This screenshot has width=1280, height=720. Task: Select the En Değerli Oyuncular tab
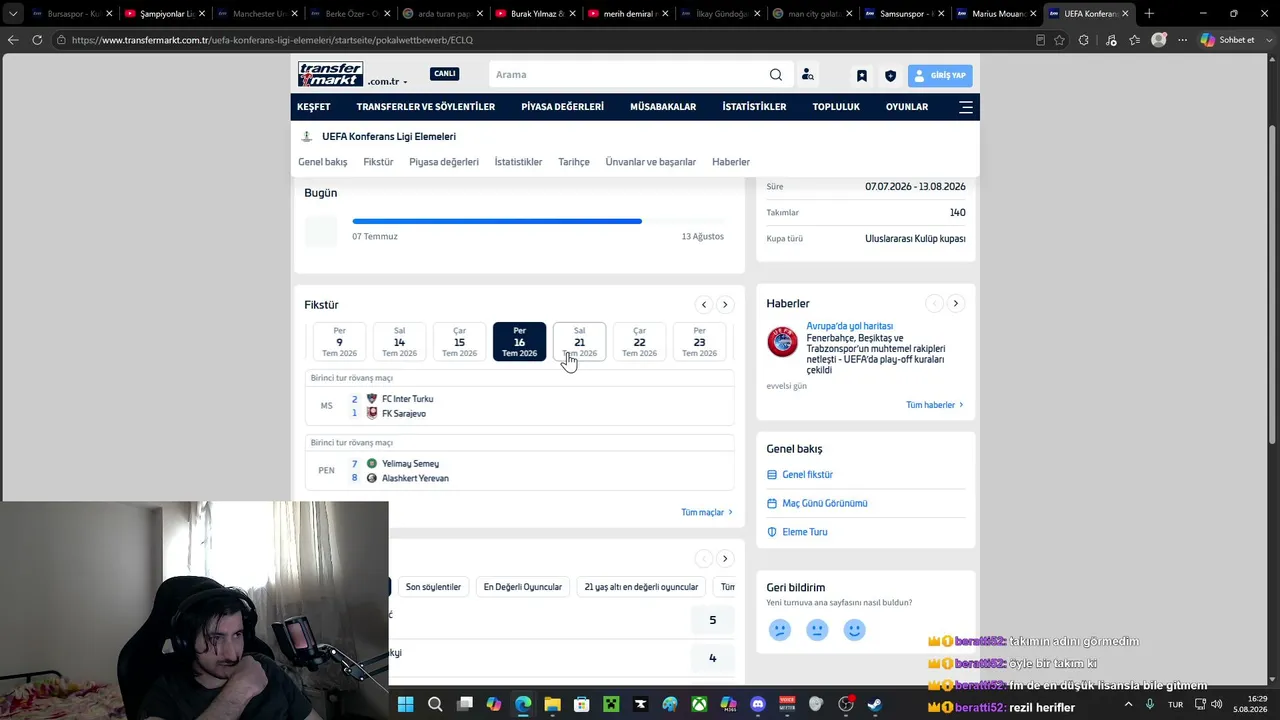523,587
